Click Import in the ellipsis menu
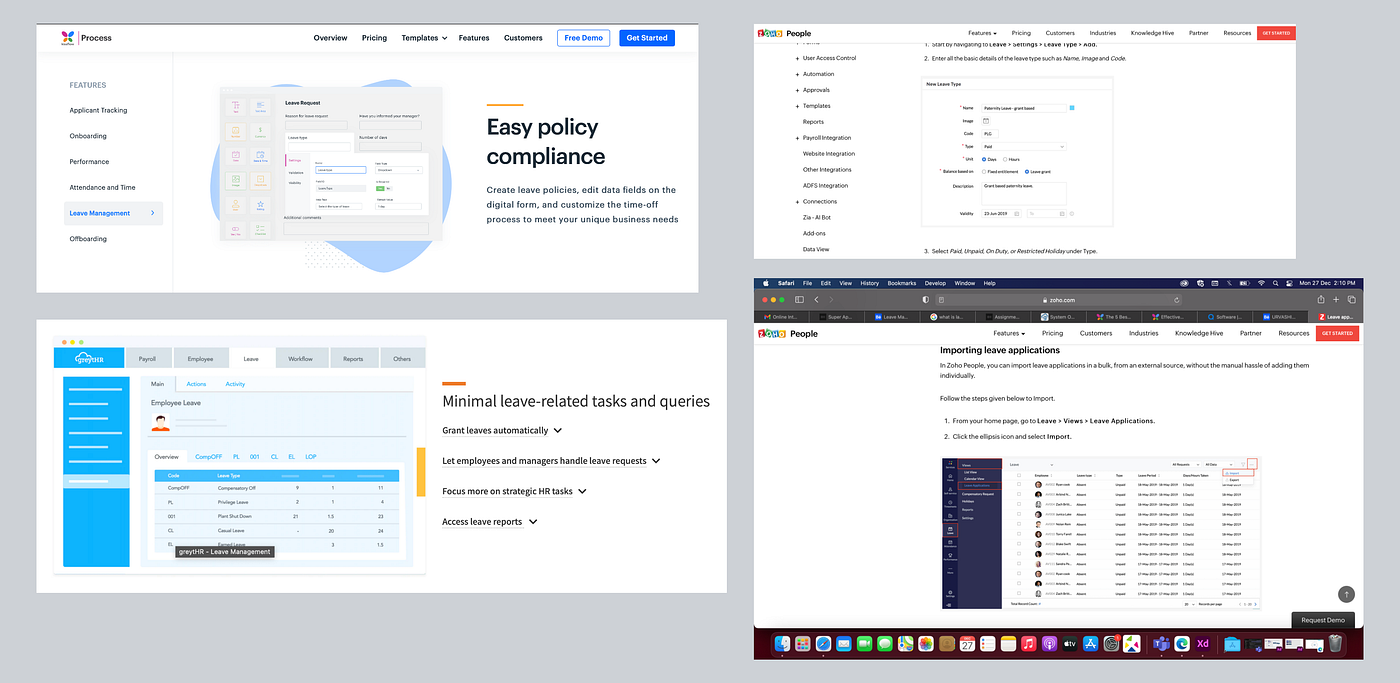The height and width of the screenshot is (683, 1400). tap(1238, 473)
